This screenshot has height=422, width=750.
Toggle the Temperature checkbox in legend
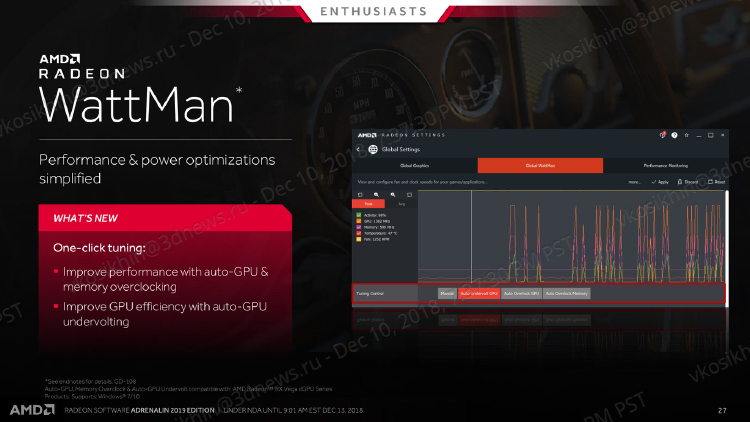click(x=357, y=232)
